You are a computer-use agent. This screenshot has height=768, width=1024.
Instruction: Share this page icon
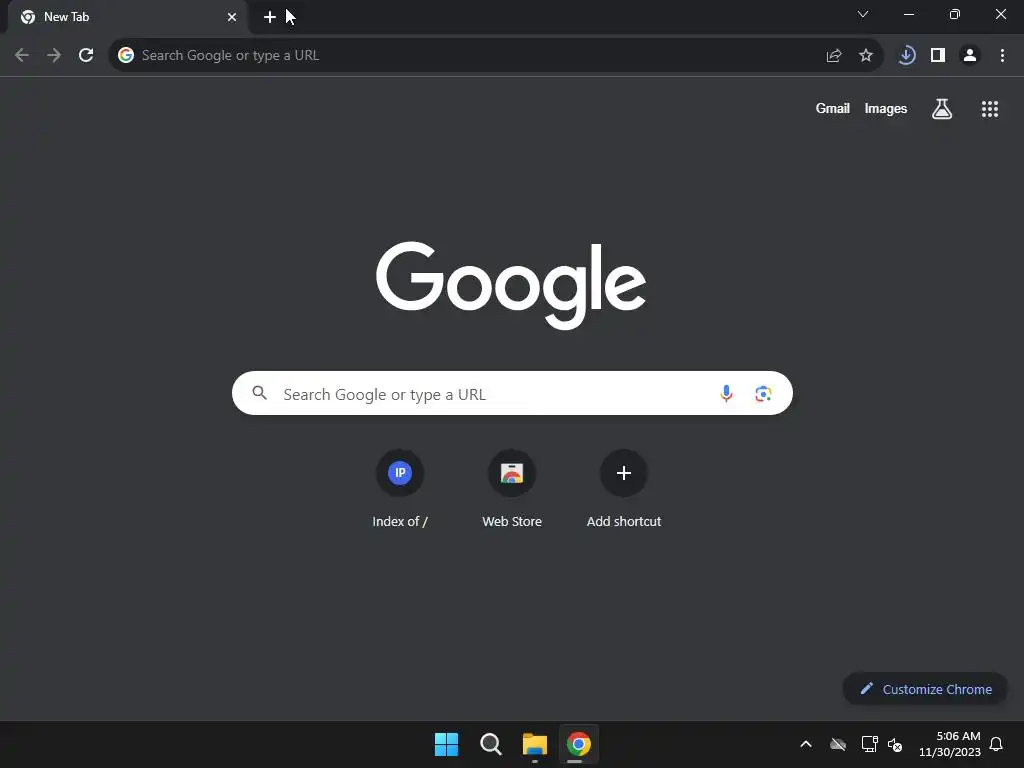tap(834, 56)
